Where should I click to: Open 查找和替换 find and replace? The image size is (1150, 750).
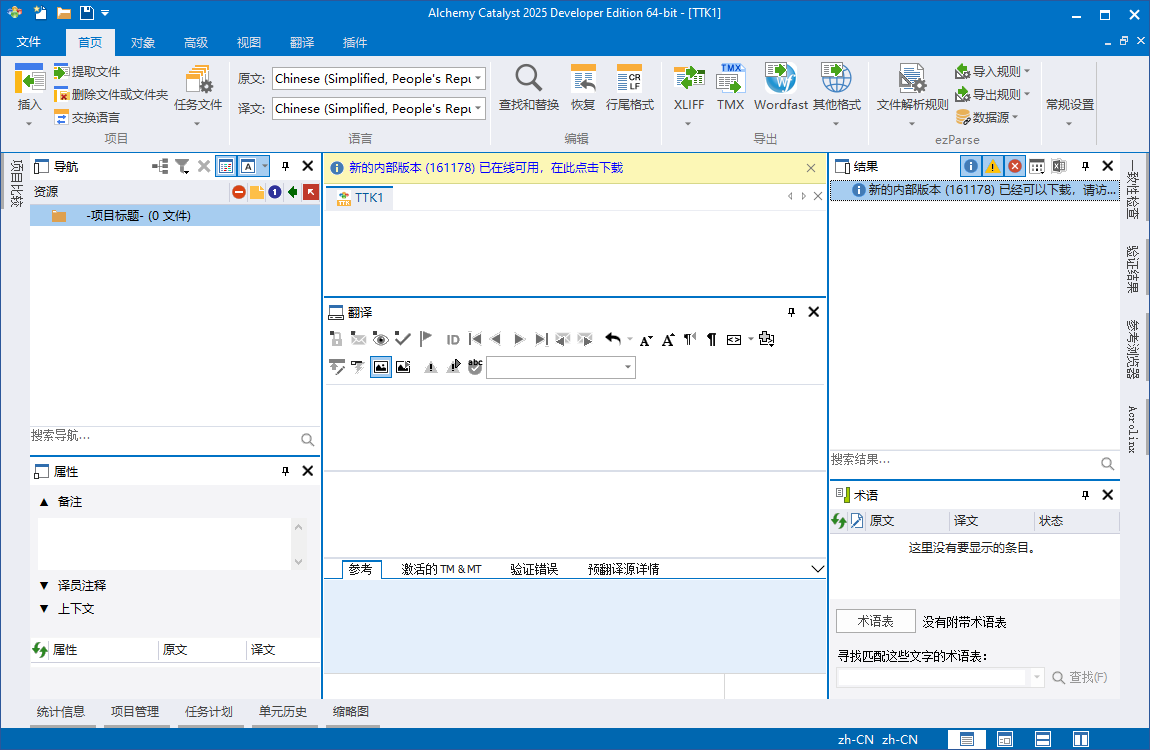coord(529,89)
